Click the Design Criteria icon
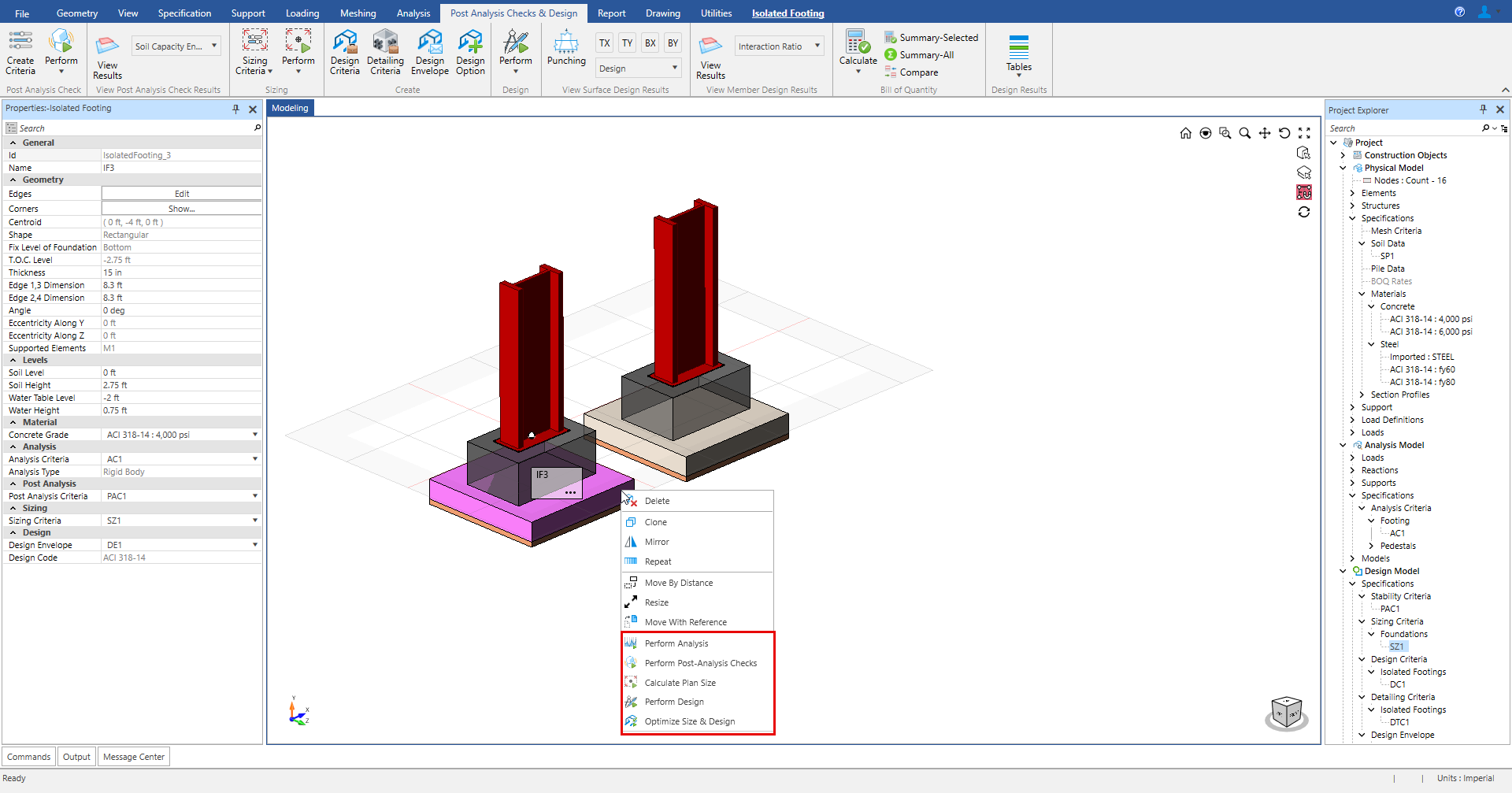The image size is (1512, 793). [345, 52]
